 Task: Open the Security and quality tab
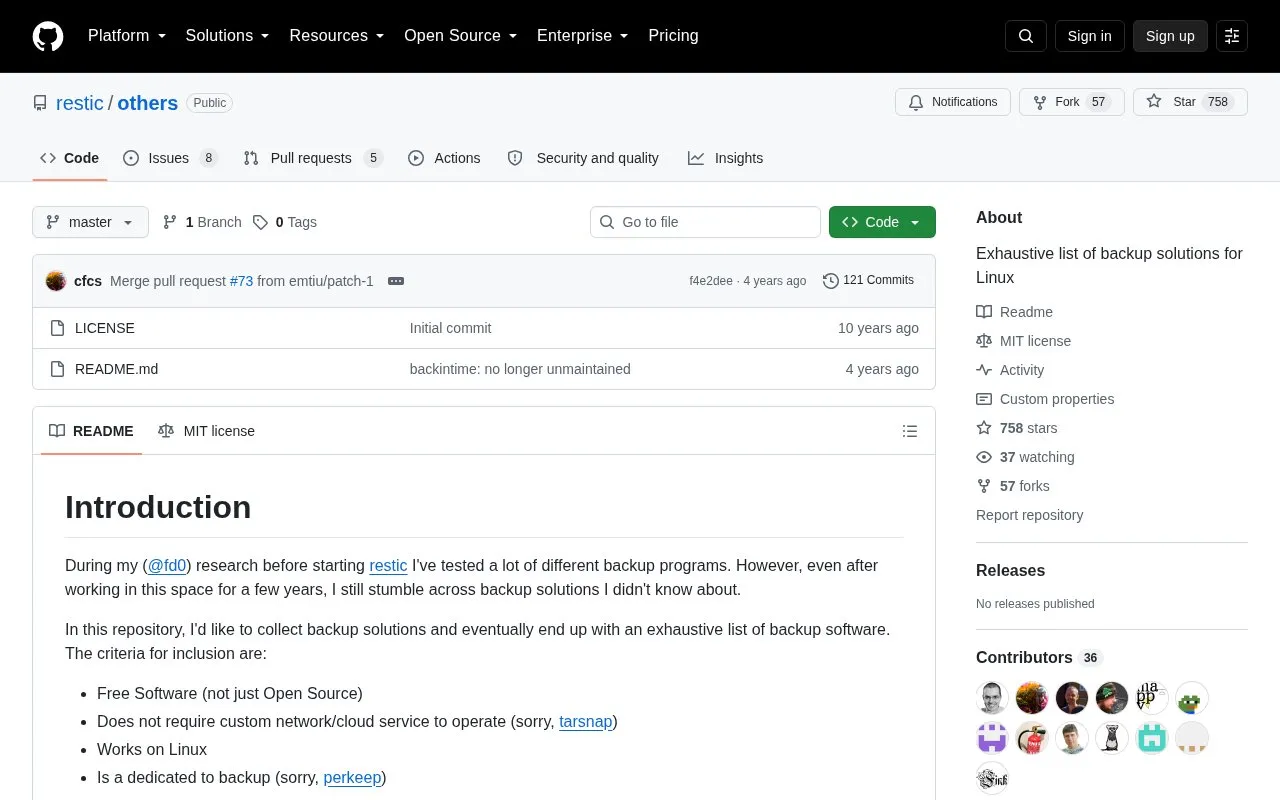[583, 158]
